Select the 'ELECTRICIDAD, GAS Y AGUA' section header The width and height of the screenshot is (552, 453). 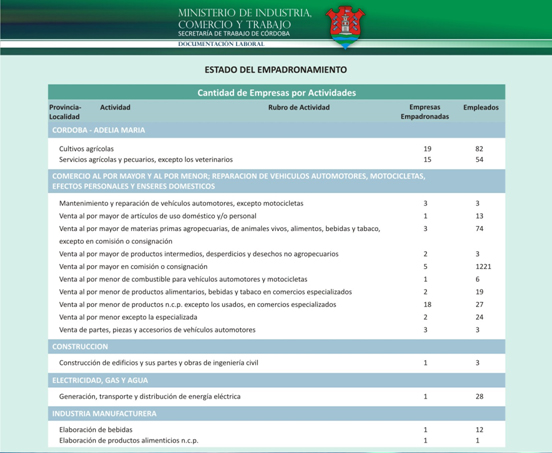pos(276,380)
